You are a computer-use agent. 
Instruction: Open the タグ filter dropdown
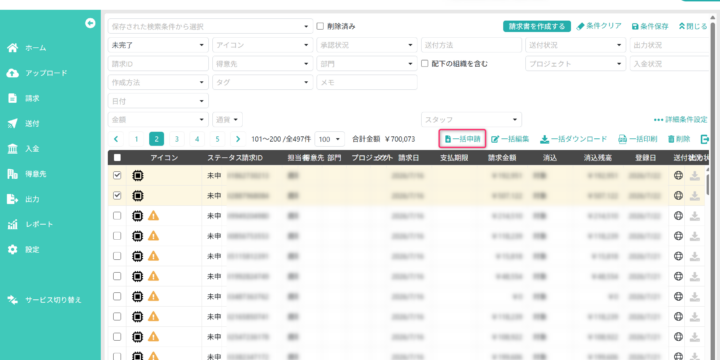coord(263,82)
